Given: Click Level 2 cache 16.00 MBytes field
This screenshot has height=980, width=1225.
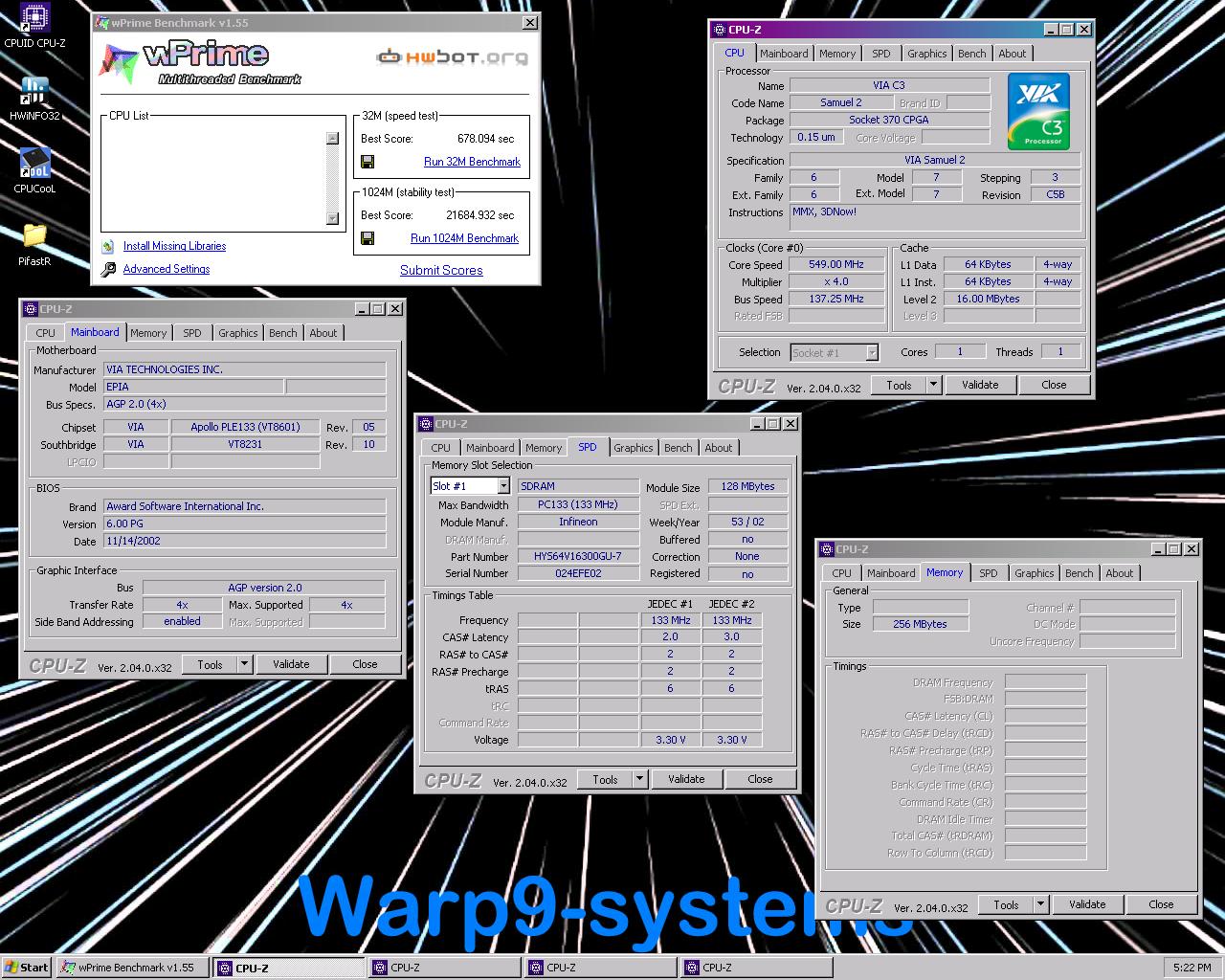Looking at the screenshot, I should (x=988, y=299).
